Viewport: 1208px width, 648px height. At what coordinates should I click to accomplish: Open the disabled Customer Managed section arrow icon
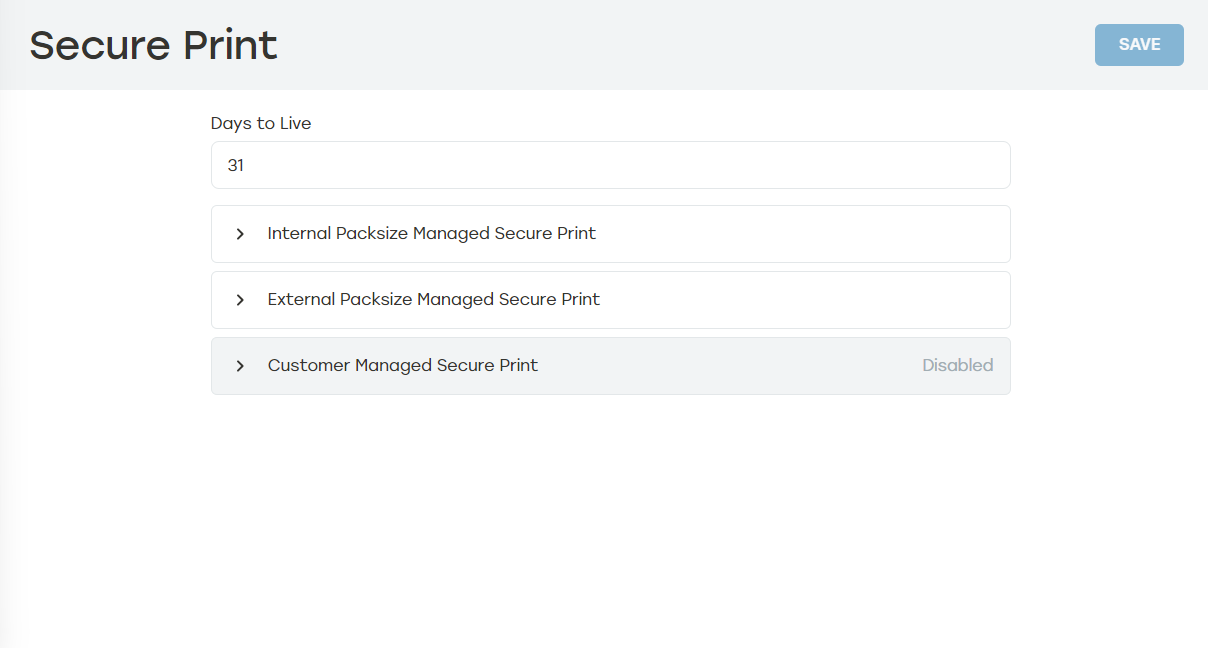click(x=240, y=366)
